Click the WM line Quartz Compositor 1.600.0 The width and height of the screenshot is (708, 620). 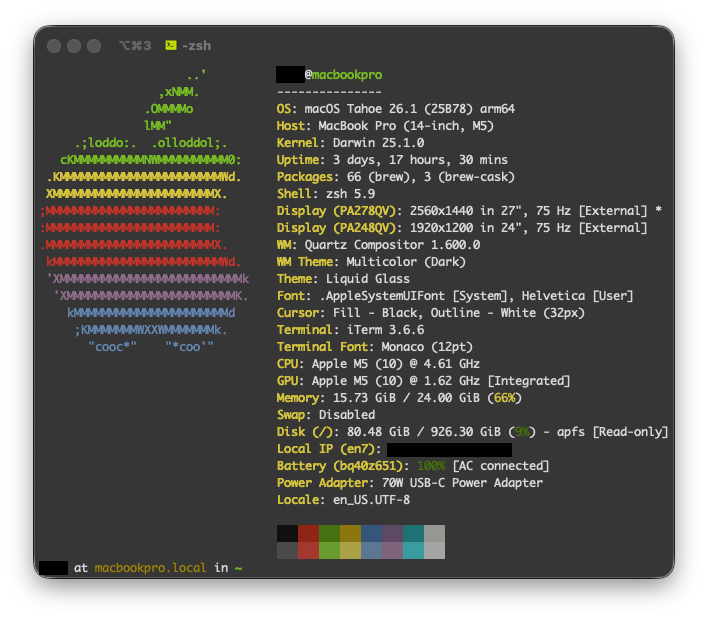(x=378, y=245)
